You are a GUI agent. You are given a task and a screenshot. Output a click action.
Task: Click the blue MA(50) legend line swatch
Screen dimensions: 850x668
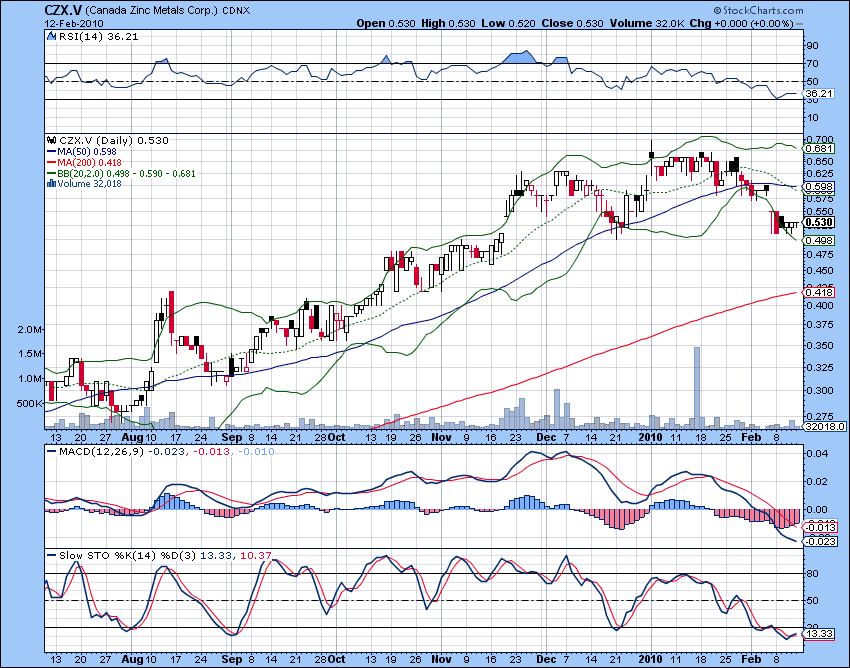51,152
